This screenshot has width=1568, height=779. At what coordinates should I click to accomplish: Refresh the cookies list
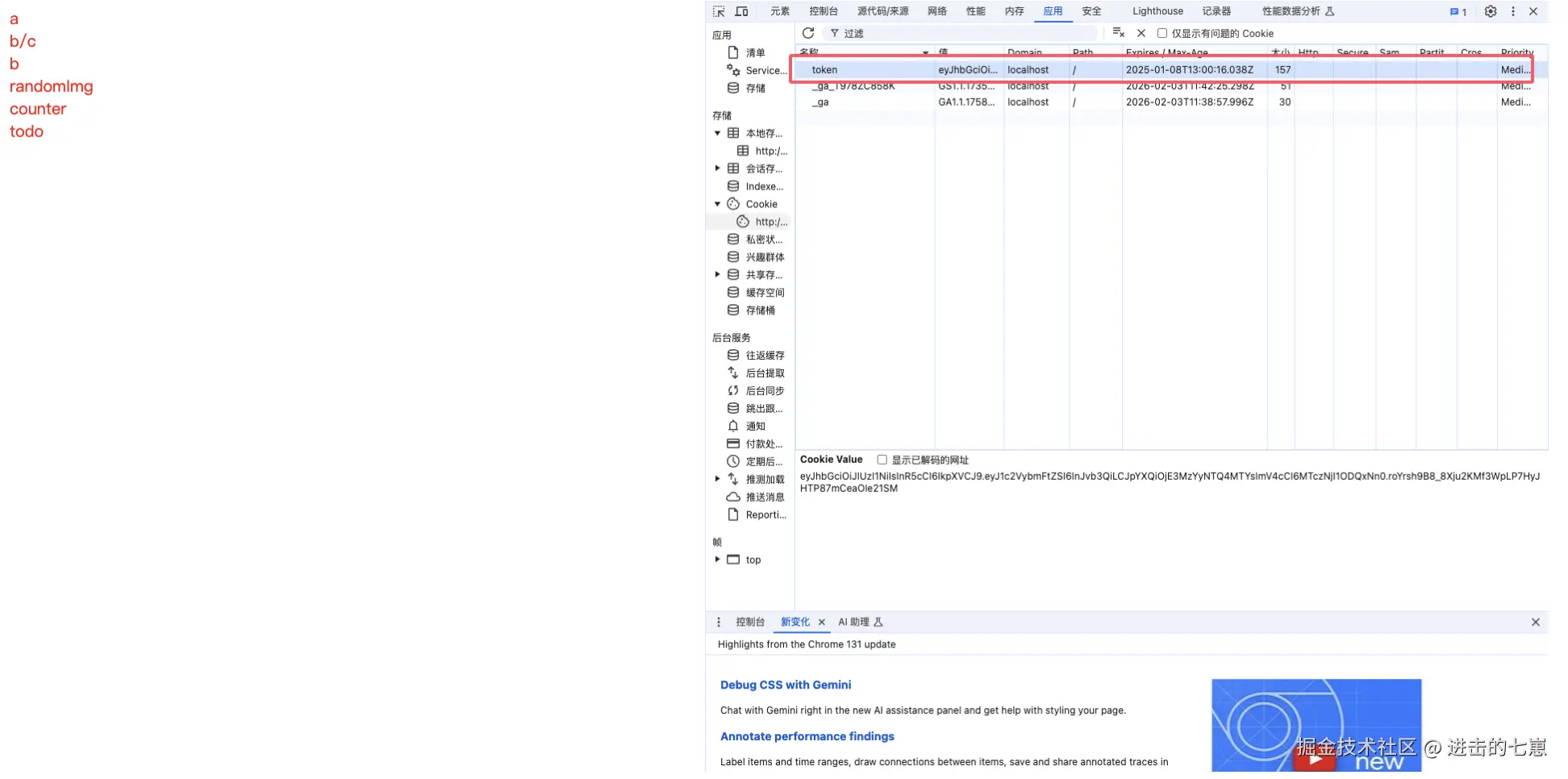808,33
